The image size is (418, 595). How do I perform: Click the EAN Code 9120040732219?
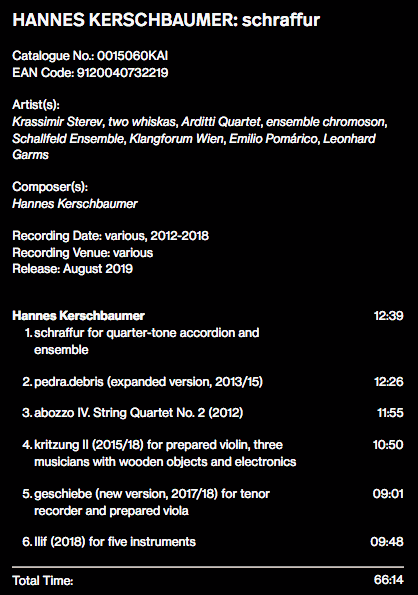(123, 72)
